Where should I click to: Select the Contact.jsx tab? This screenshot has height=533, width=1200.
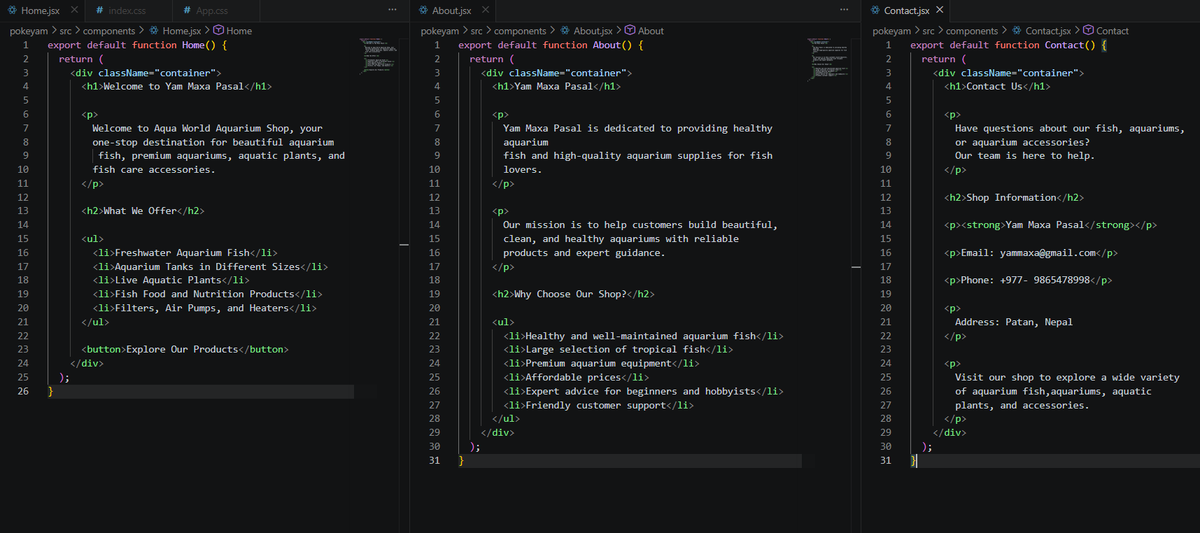(906, 10)
